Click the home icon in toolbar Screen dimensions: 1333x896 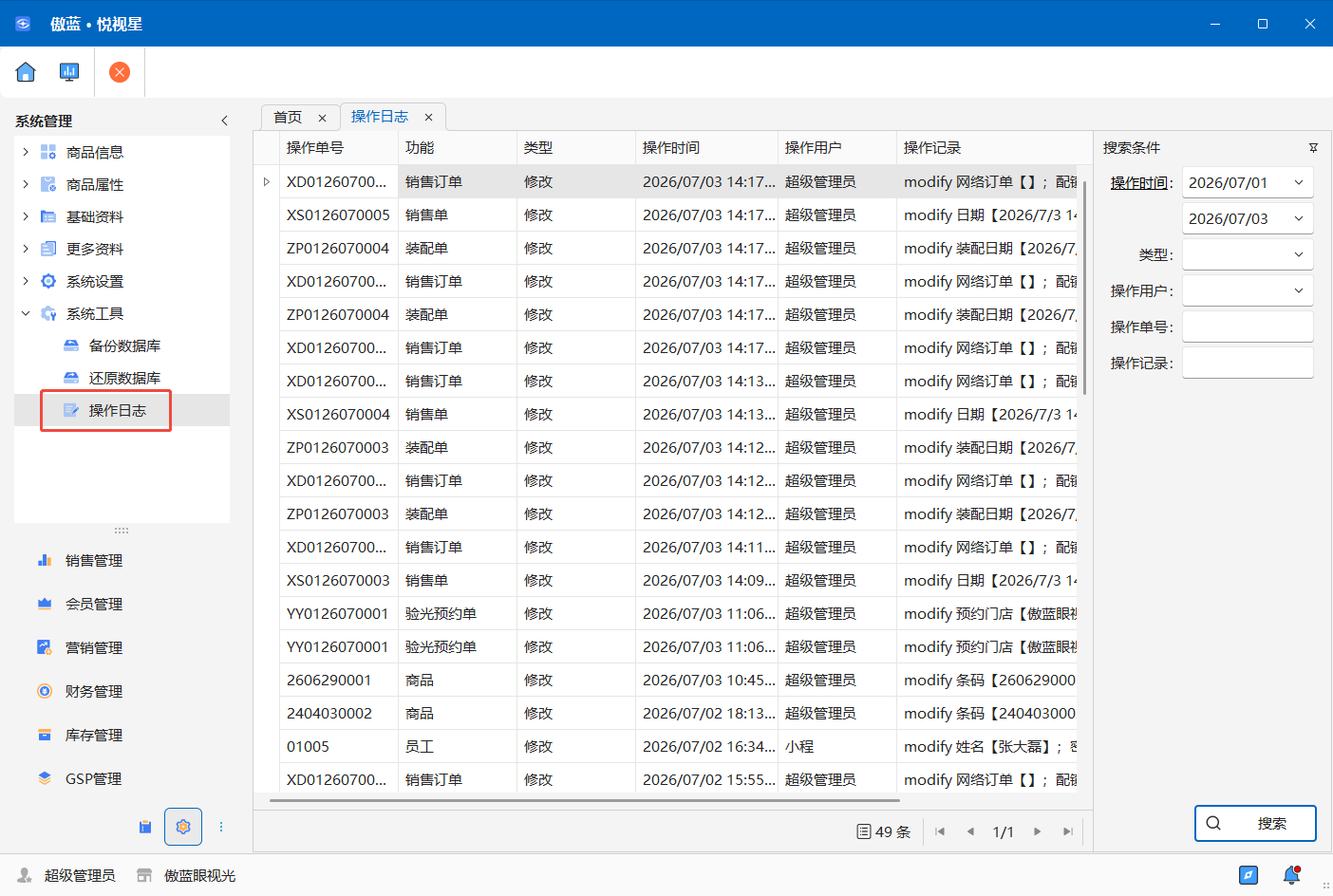[26, 72]
